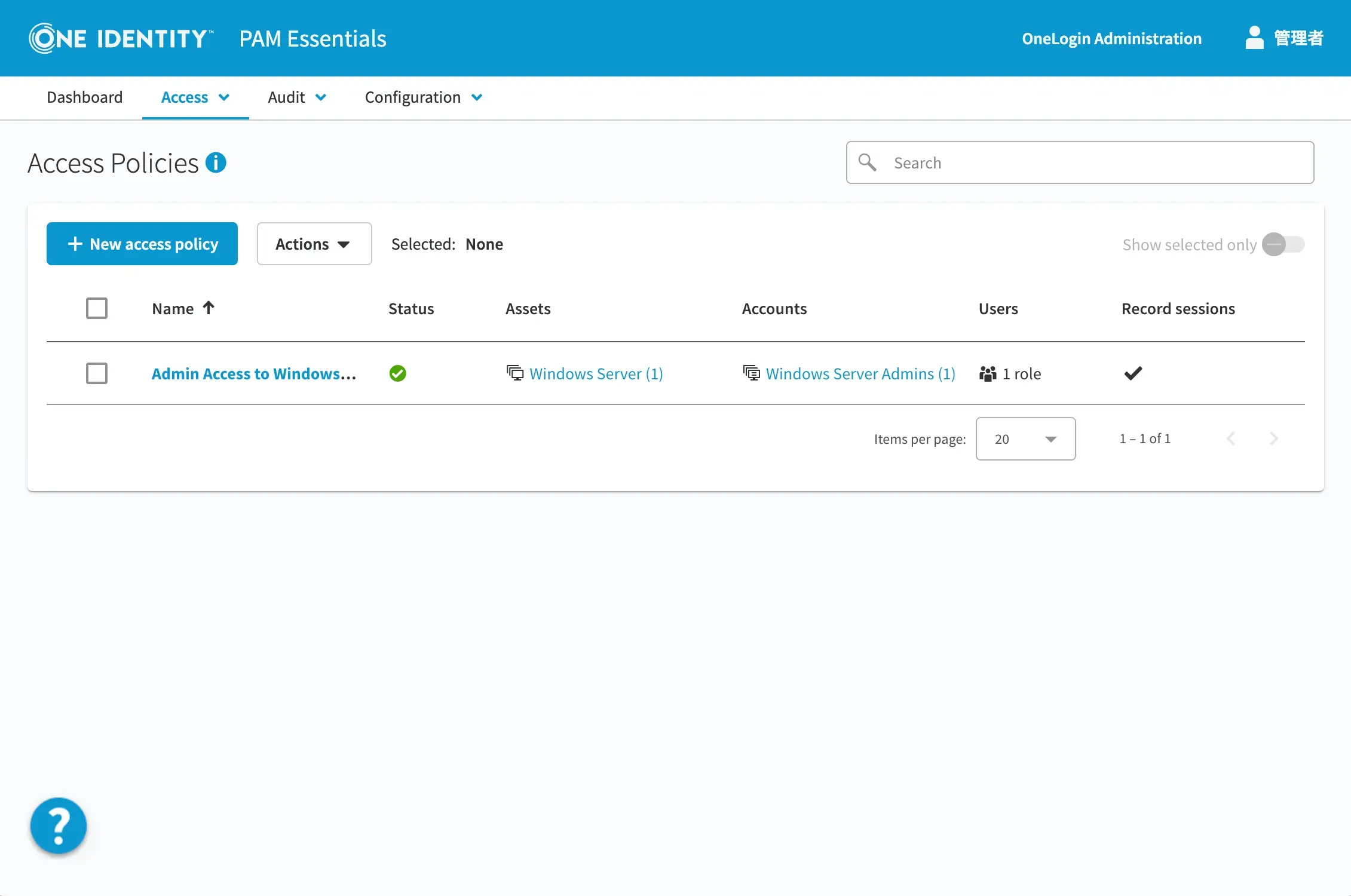
Task: Click the user profile avatar icon
Action: (x=1254, y=38)
